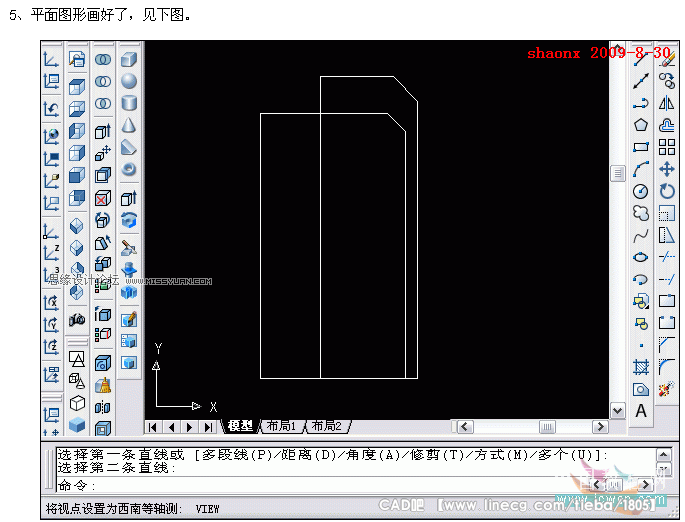Select the Extrude Faces tool
The width and height of the screenshot is (685, 522).
[103, 131]
